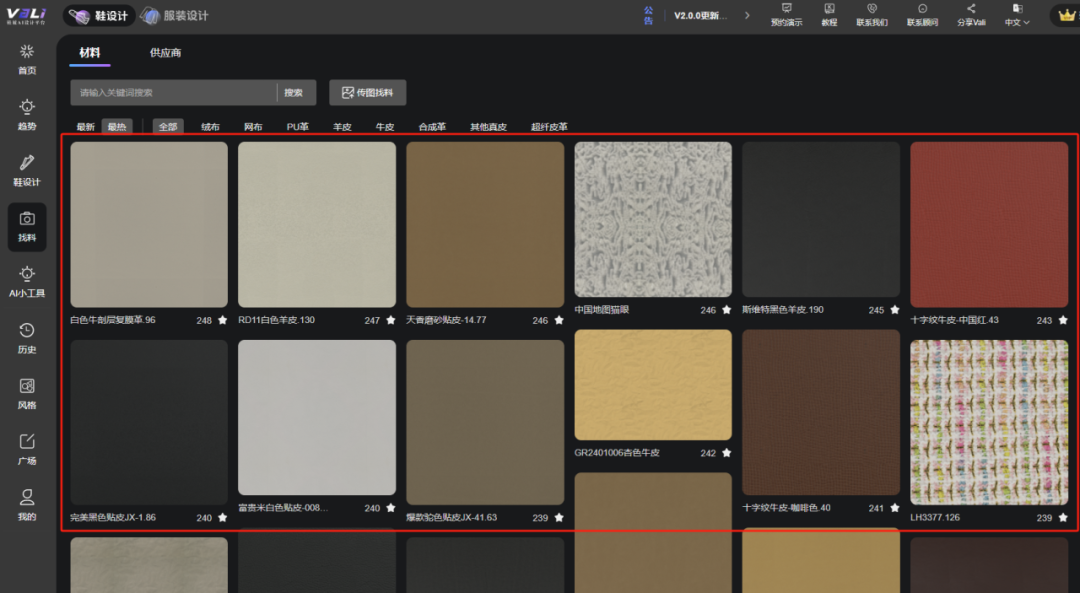Viewport: 1080px width, 593px height.
Task: Go to 广场 plaza in sidebar
Action: 27,450
